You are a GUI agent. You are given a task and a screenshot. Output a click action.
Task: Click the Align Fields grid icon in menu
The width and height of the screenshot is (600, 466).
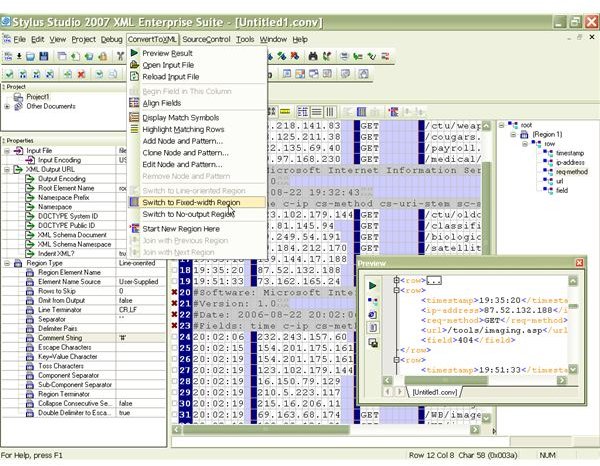pos(134,103)
